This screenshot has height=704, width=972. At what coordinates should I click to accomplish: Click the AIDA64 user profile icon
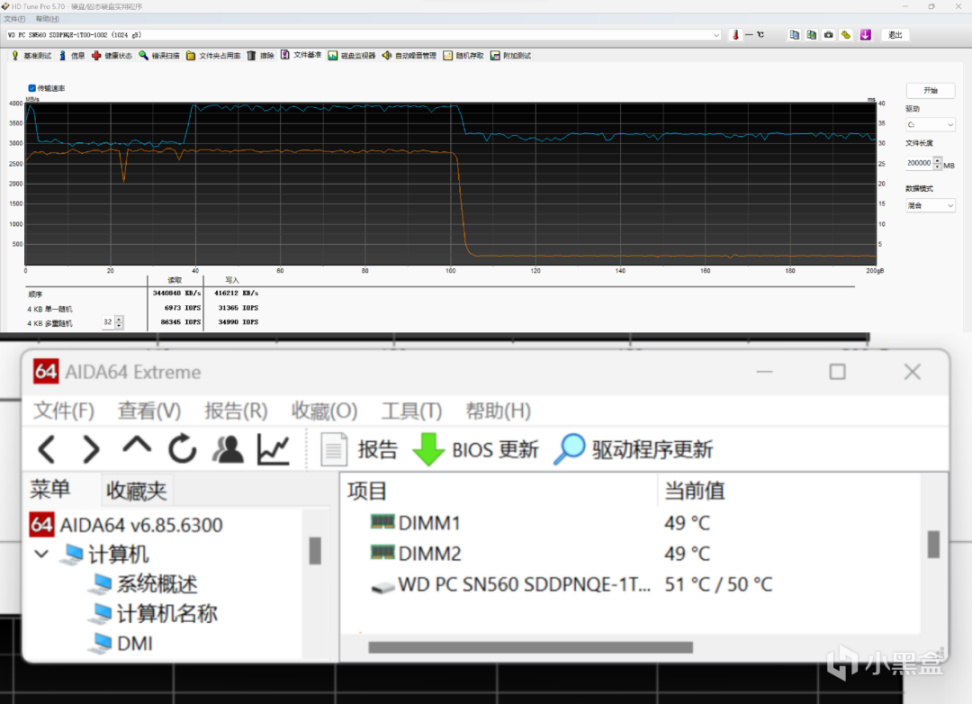tap(228, 449)
